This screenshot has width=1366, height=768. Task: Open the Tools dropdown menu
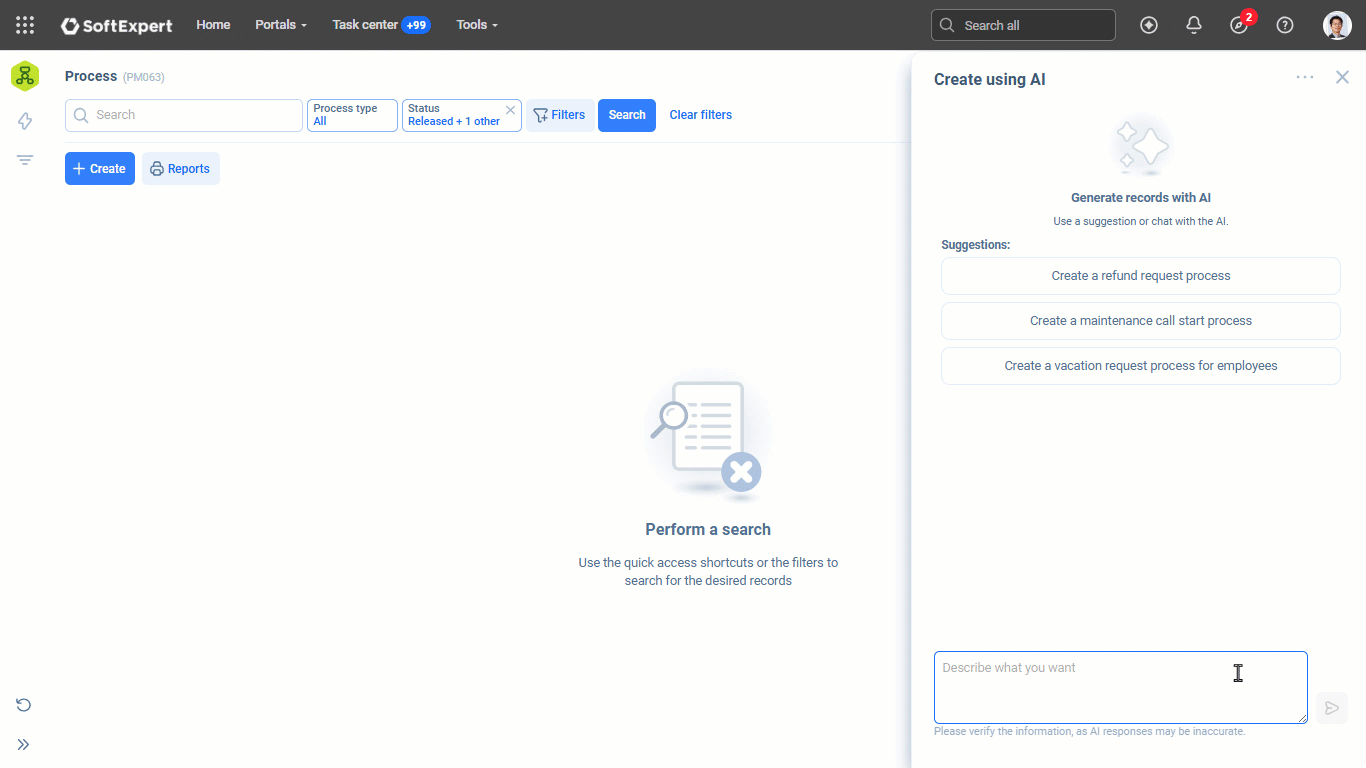tap(477, 25)
